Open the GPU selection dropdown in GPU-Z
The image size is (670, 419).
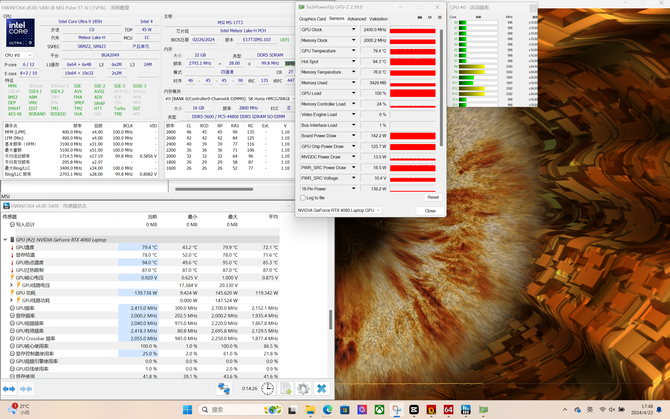pos(339,210)
